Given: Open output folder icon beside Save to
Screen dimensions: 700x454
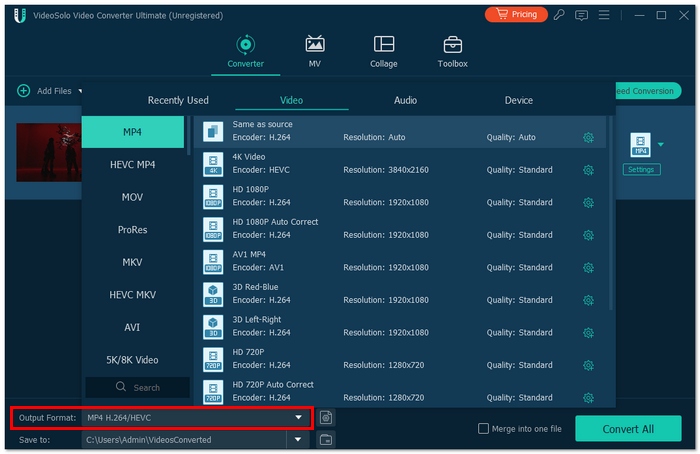Looking at the screenshot, I should tap(326, 440).
